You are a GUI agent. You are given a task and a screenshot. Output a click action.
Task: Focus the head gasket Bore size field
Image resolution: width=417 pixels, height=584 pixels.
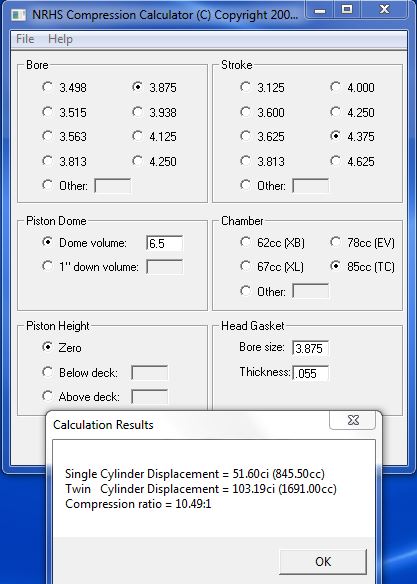pos(311,348)
